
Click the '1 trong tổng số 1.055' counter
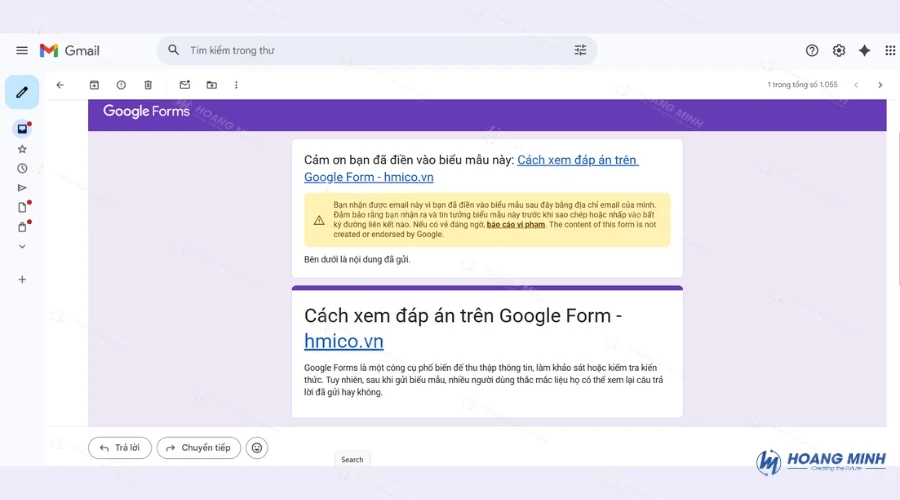tap(802, 84)
